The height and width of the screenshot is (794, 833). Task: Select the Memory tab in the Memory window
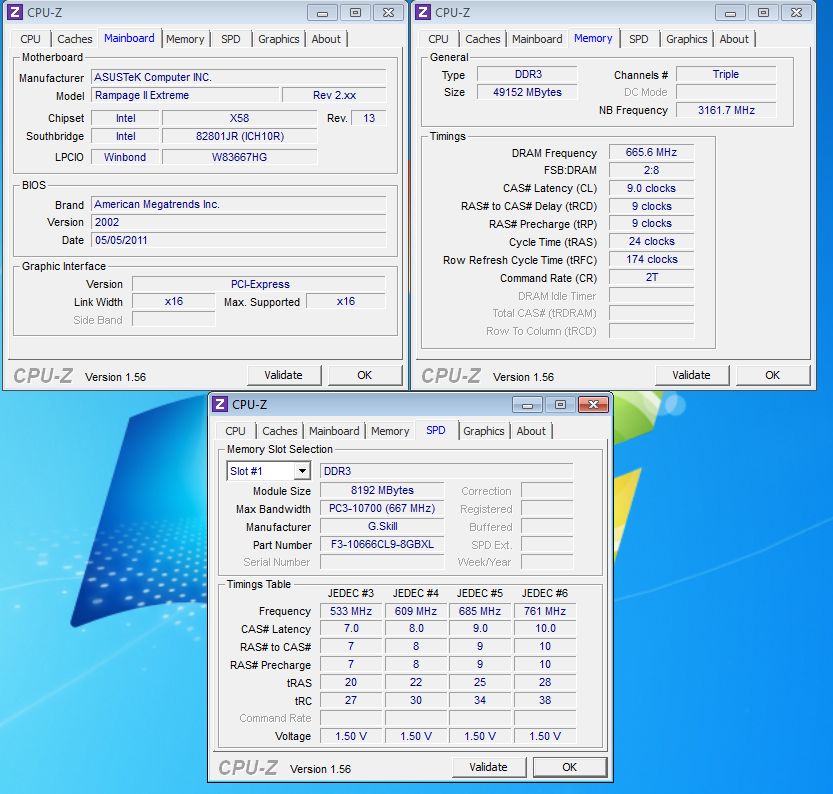click(x=593, y=38)
